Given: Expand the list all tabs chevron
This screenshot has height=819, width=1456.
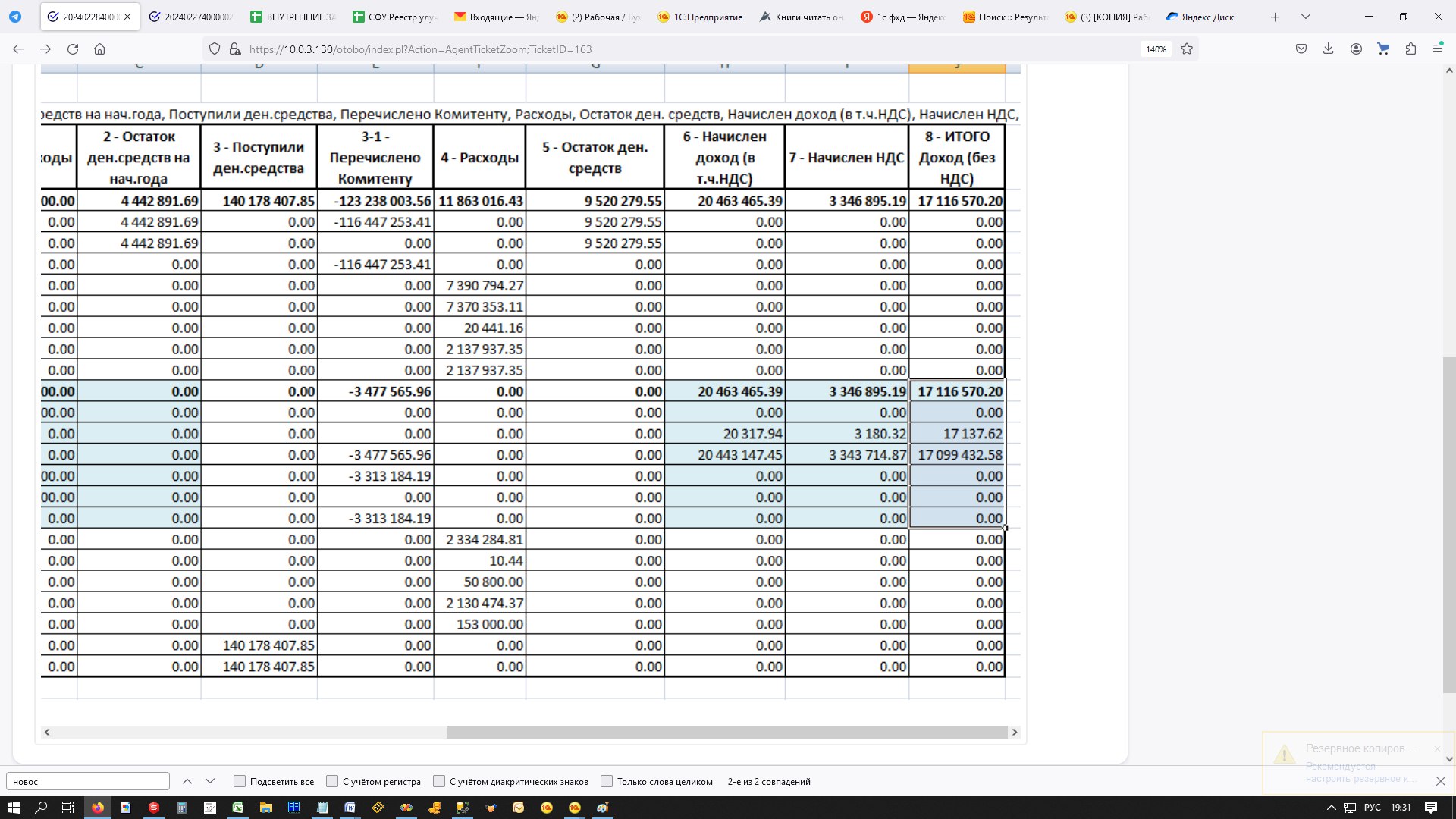Looking at the screenshot, I should [1306, 17].
